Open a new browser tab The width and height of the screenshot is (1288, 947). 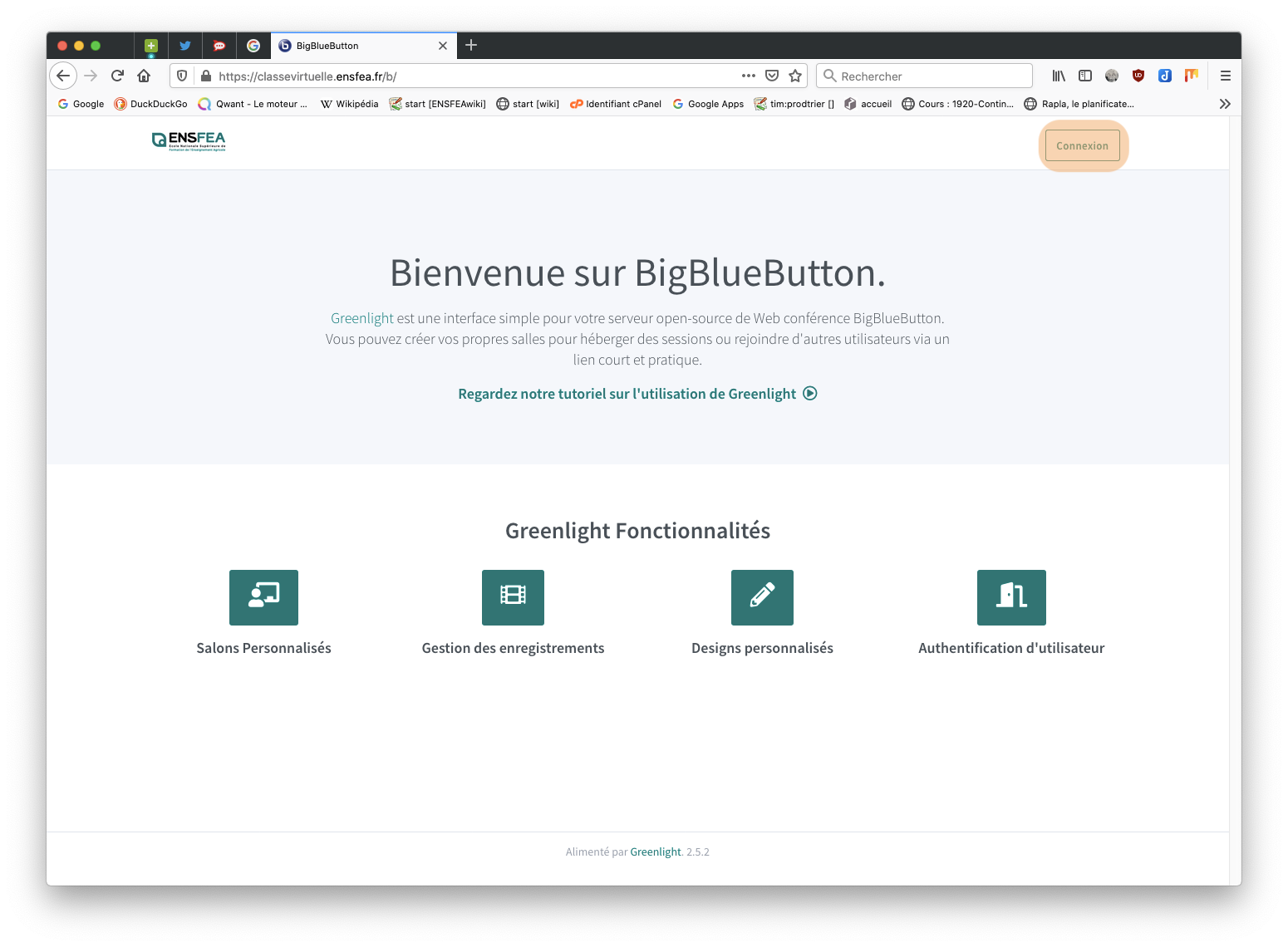(x=471, y=45)
